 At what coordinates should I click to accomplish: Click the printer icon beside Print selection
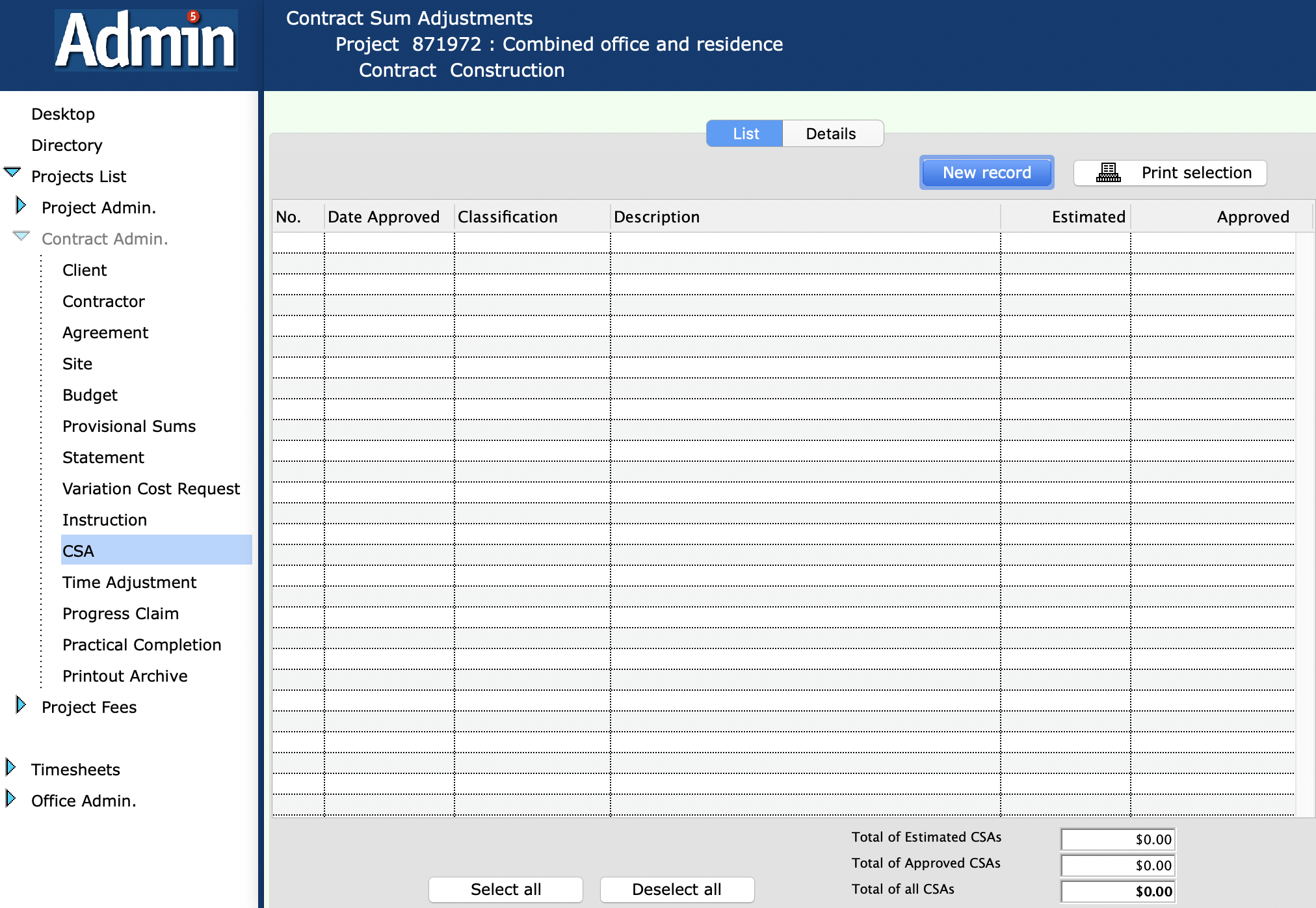point(1108,173)
